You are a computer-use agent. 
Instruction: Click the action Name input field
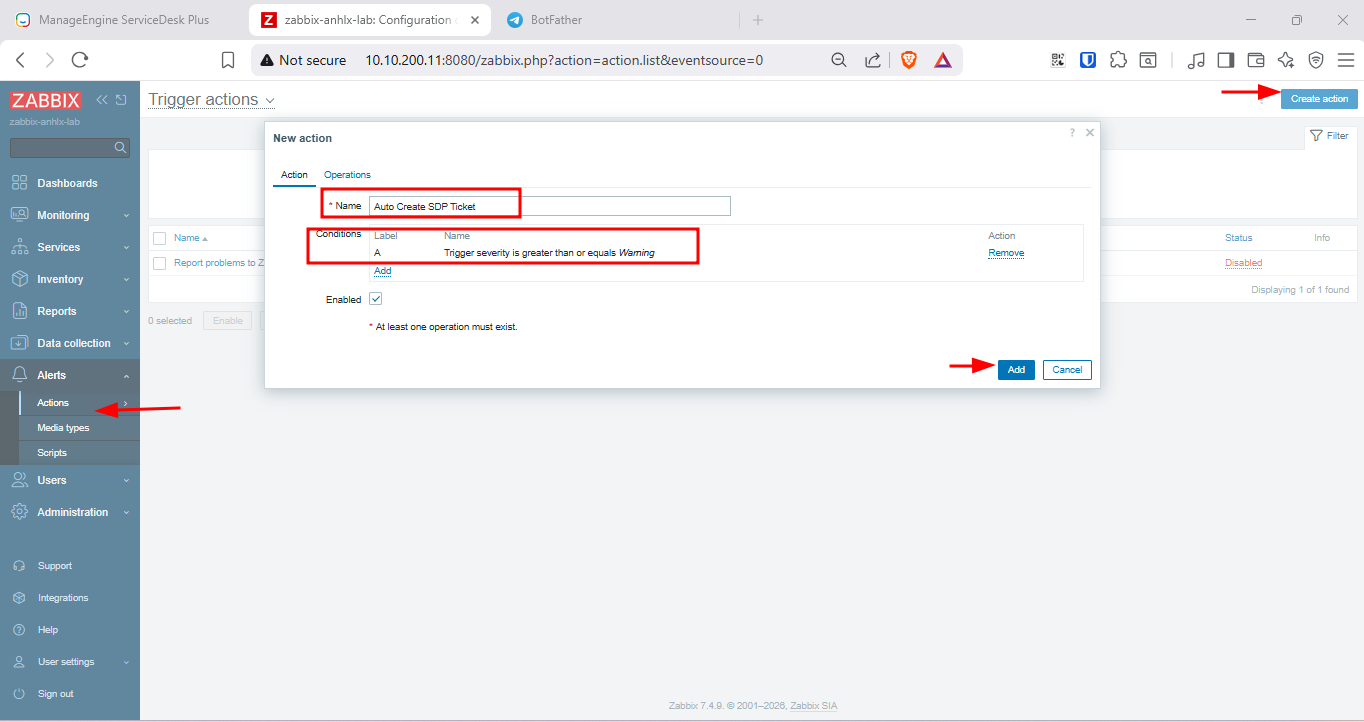tap(549, 206)
